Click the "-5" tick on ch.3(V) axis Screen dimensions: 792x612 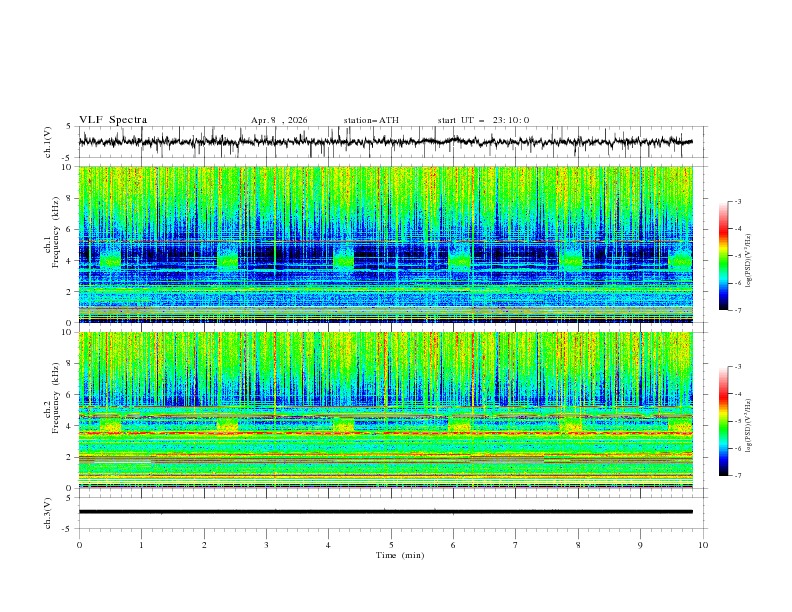coord(67,529)
